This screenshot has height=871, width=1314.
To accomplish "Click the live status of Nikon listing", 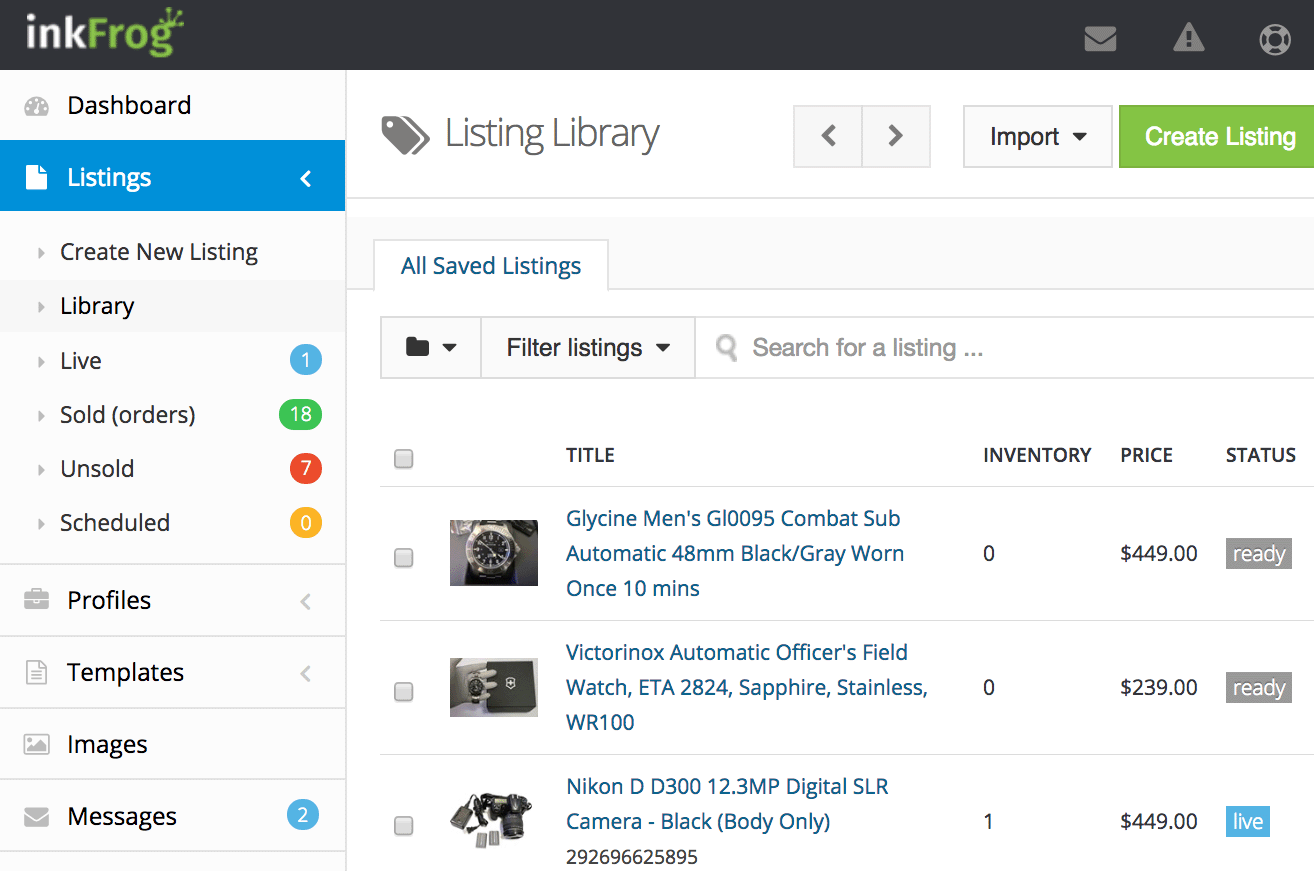I will (x=1248, y=822).
